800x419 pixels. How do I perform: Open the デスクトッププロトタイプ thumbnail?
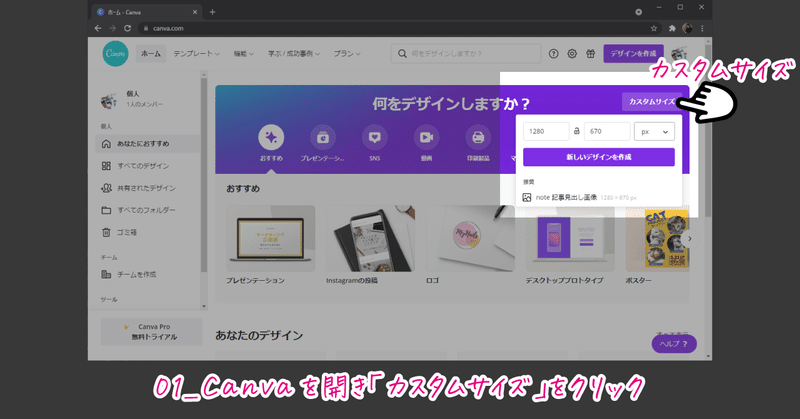570,238
